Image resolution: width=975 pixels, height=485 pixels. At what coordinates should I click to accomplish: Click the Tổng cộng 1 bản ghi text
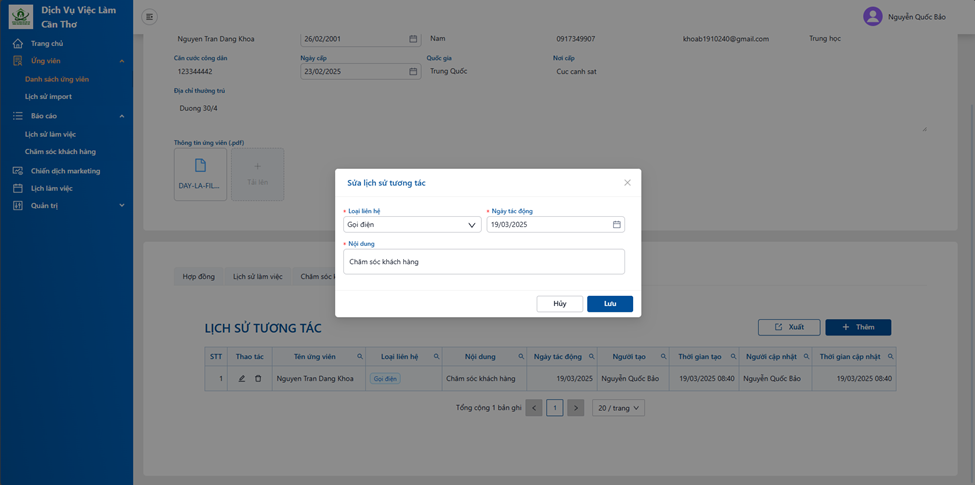click(488, 408)
